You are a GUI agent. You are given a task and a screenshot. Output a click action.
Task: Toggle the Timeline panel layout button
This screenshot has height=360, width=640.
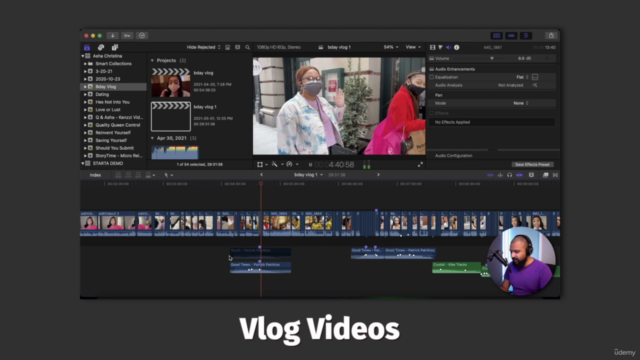pos(511,36)
